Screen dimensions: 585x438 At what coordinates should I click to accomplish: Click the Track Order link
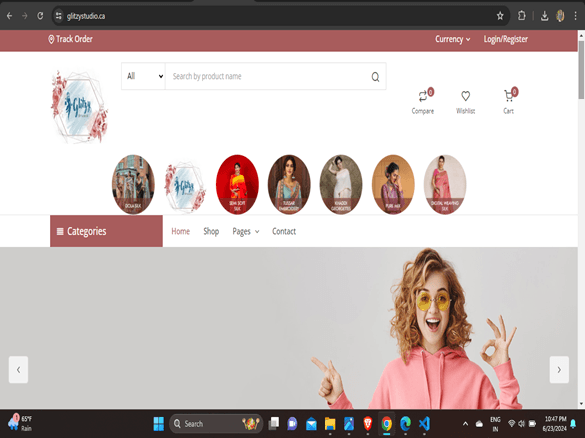point(71,39)
